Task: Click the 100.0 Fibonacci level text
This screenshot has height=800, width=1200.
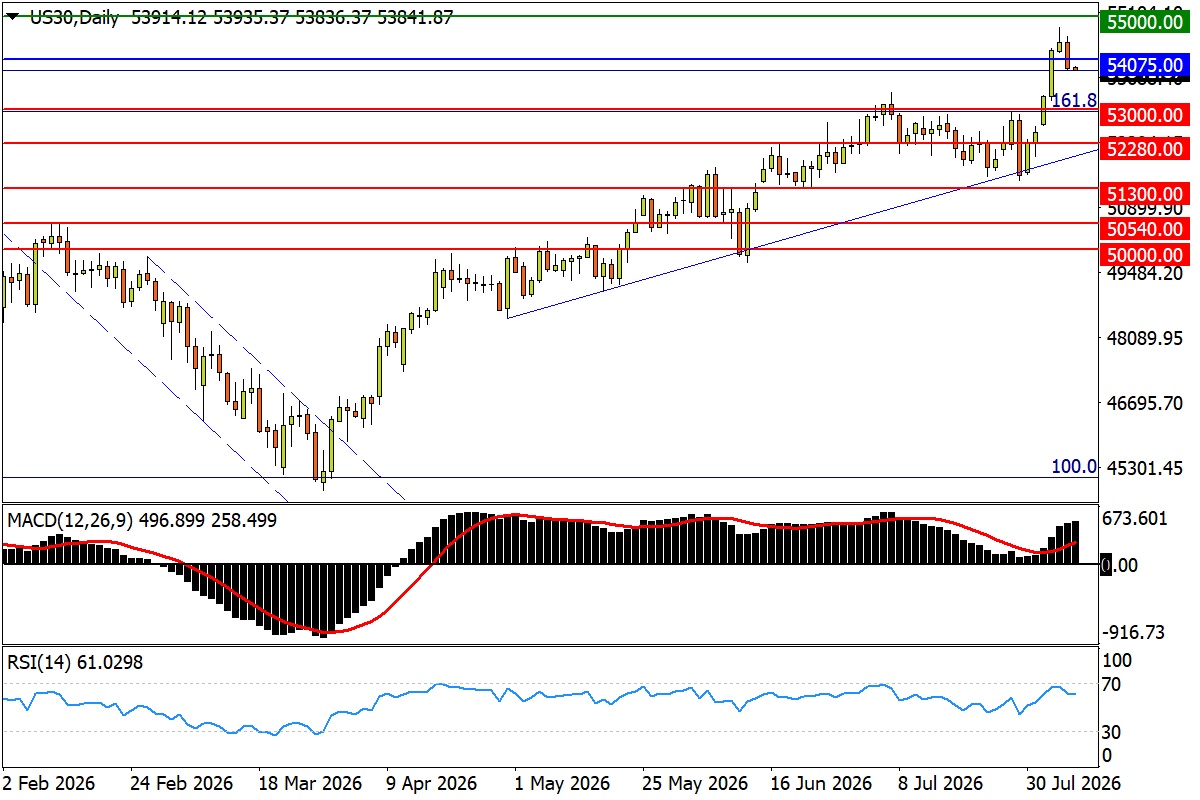Action: [x=1075, y=467]
